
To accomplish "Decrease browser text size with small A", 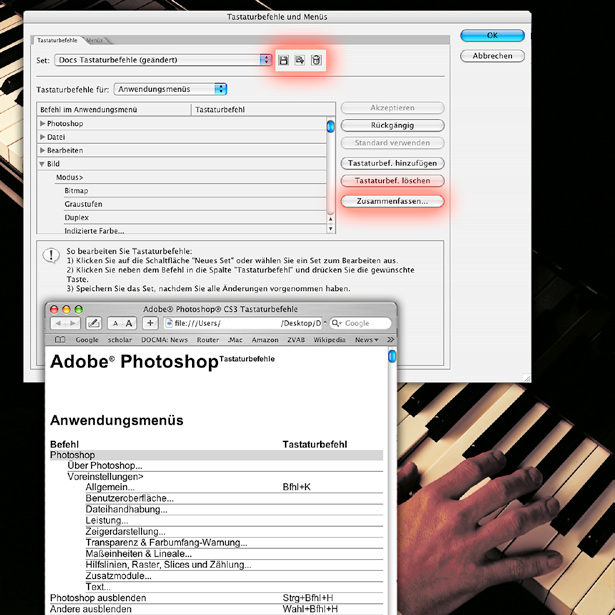I will (x=115, y=324).
